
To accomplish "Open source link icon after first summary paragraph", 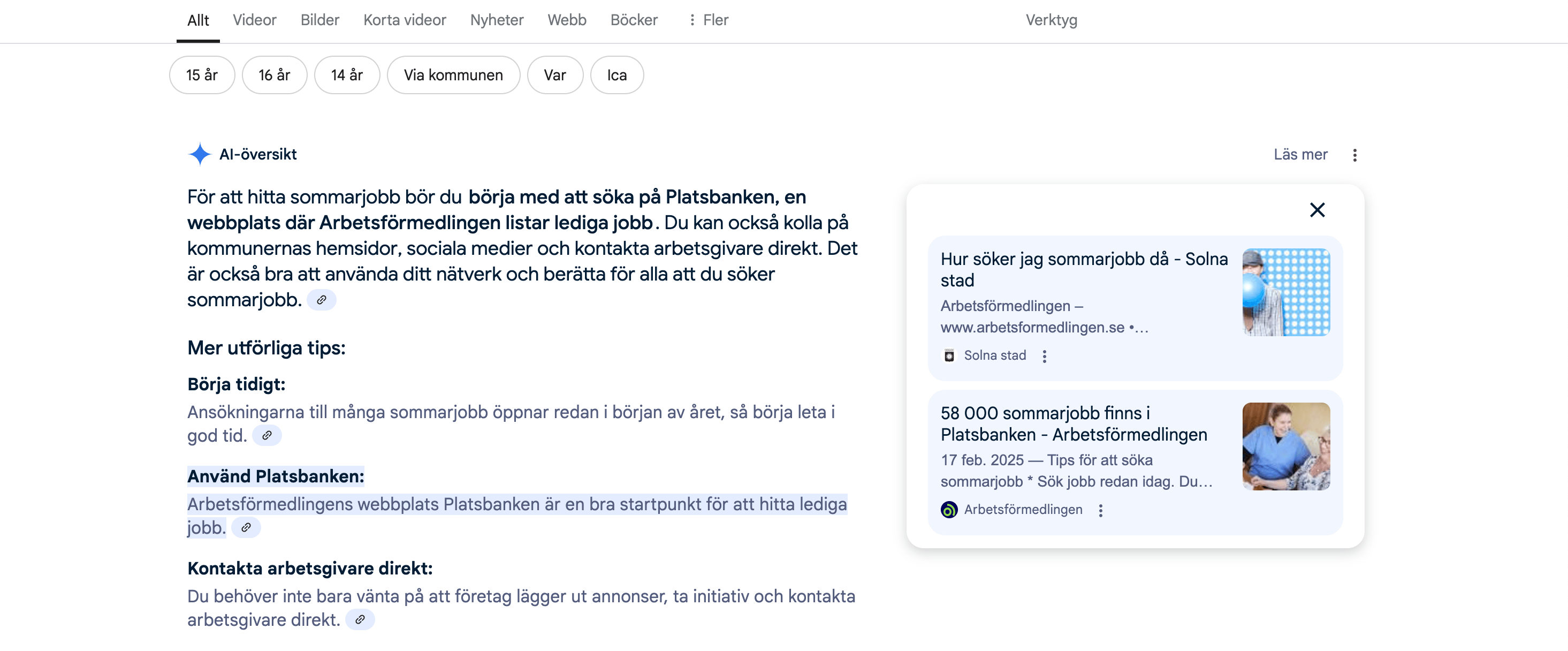I will point(322,300).
